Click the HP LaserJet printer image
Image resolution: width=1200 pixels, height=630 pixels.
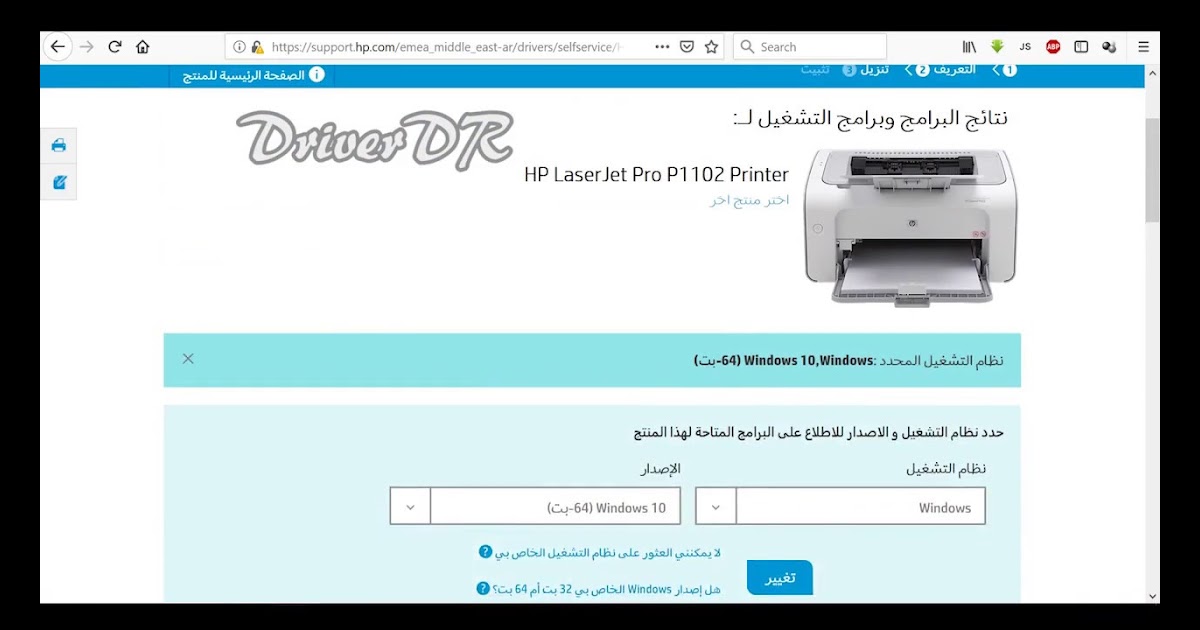(x=910, y=228)
